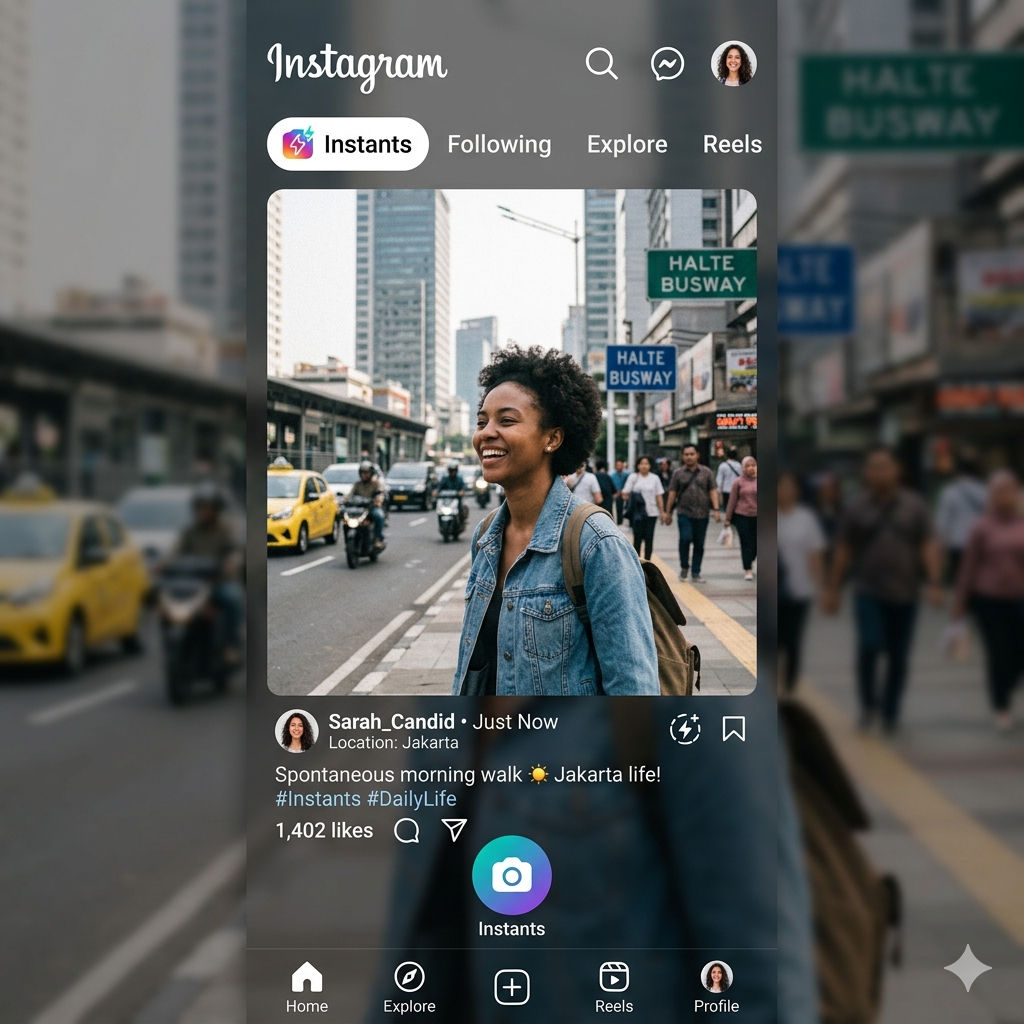
Task: Open Profile in bottom bar
Action: tap(716, 987)
